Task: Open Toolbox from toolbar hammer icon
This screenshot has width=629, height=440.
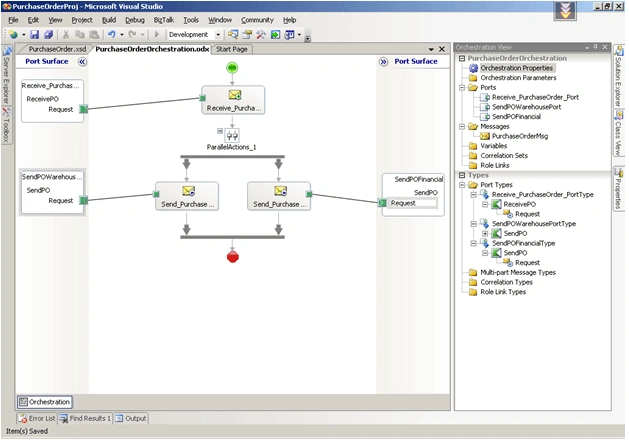Action: coord(261,34)
